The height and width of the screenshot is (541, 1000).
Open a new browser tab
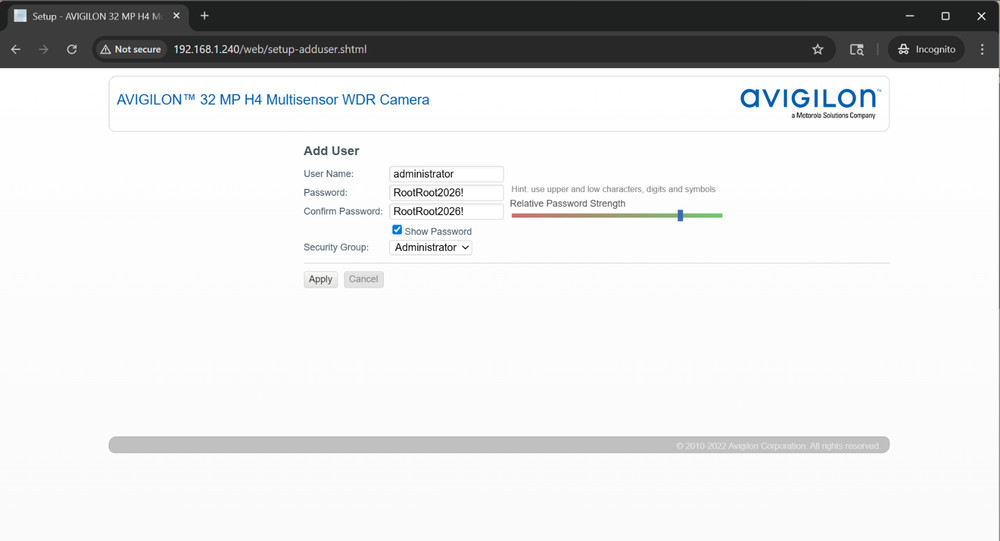click(x=204, y=16)
